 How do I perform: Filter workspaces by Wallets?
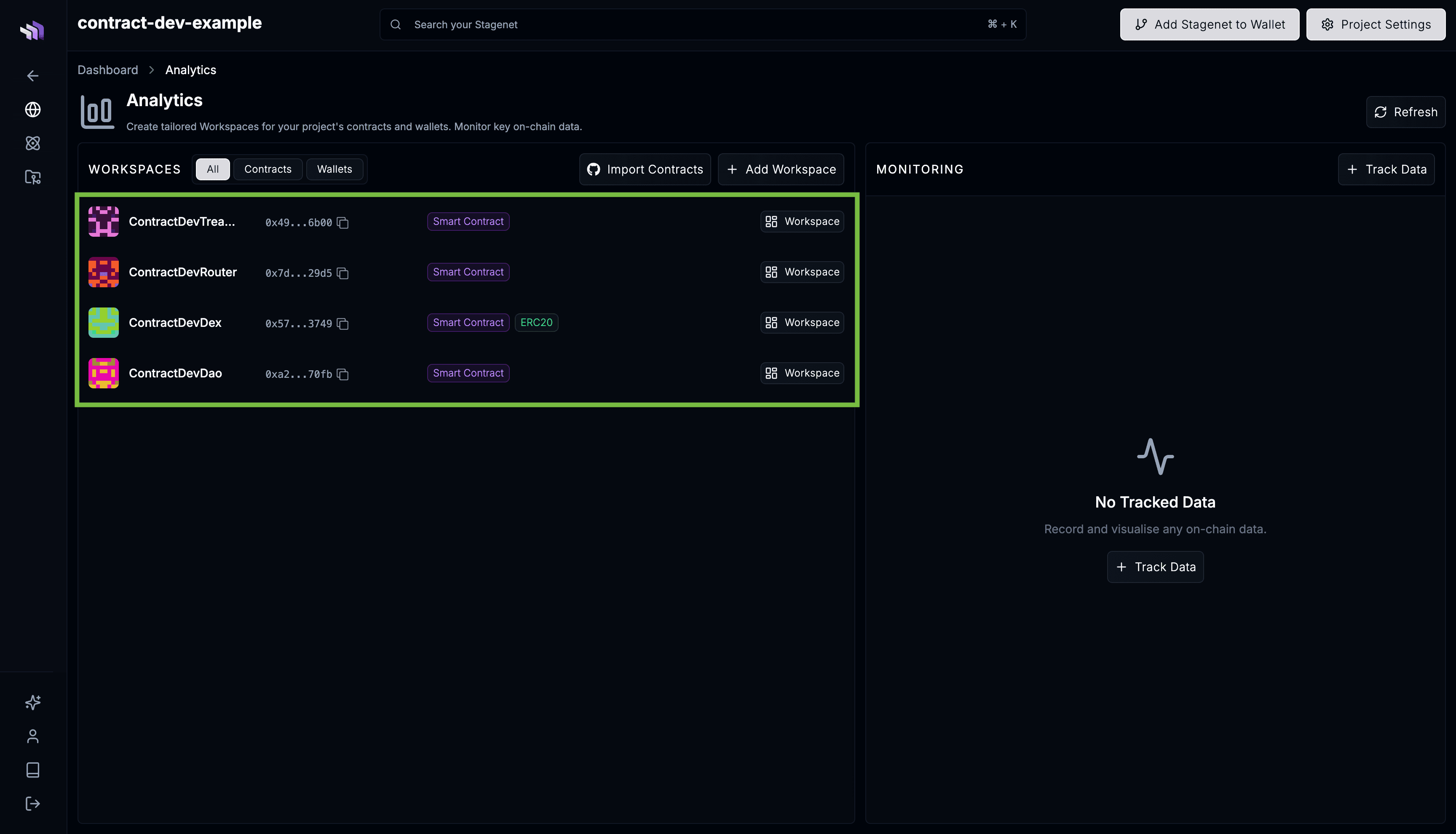coord(335,169)
